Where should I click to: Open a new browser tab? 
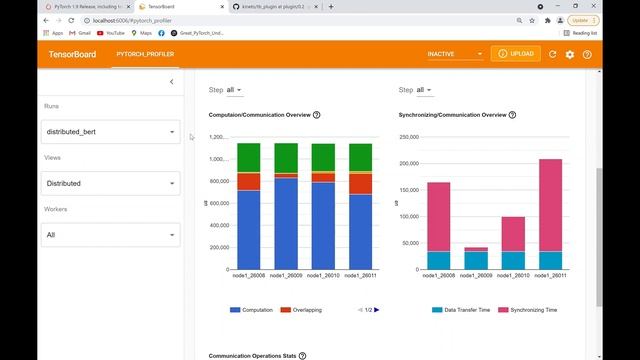(331, 7)
